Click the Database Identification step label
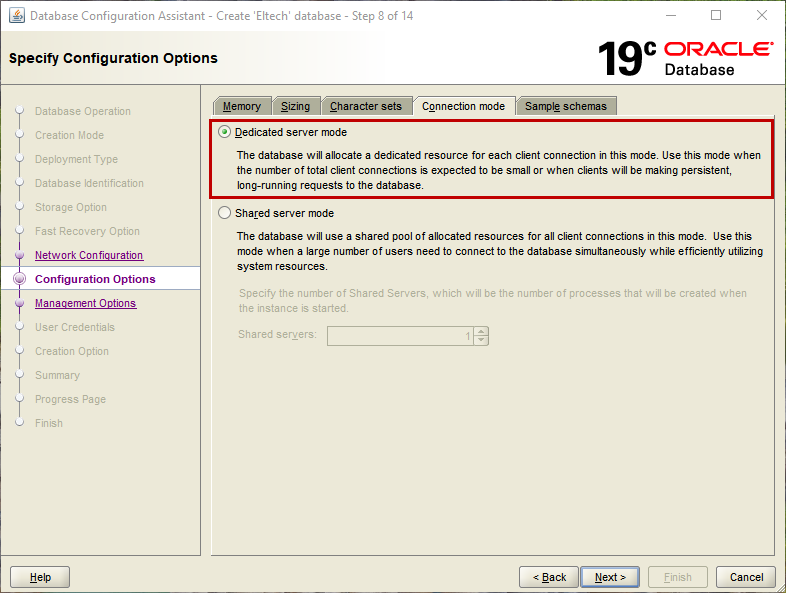 (89, 183)
